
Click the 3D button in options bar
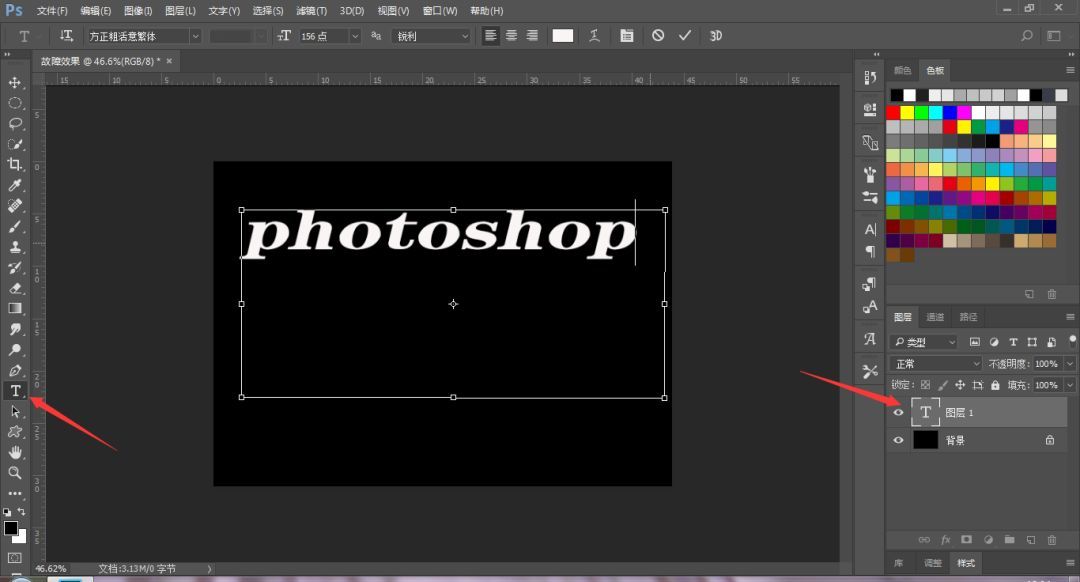(x=716, y=36)
